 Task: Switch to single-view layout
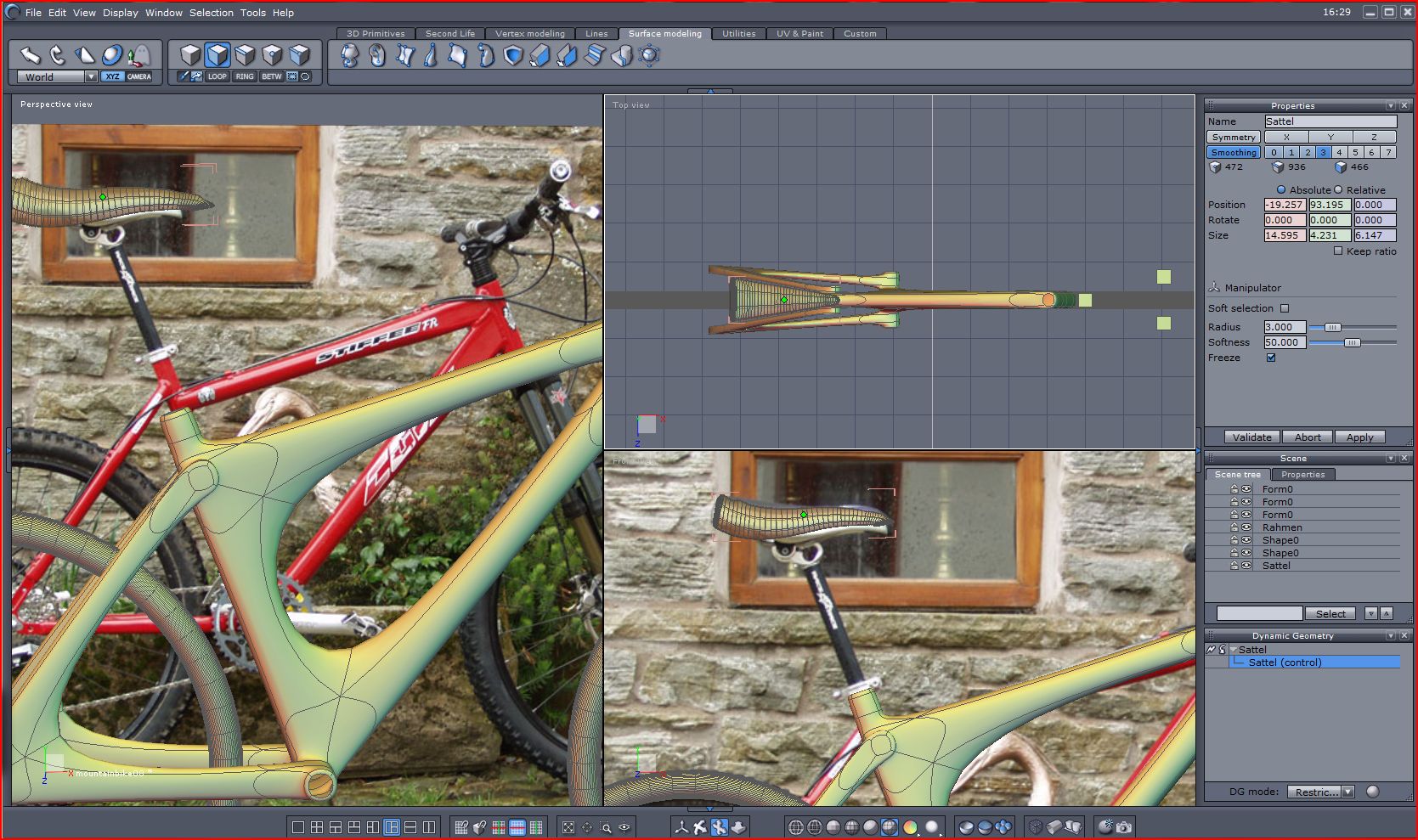298,827
